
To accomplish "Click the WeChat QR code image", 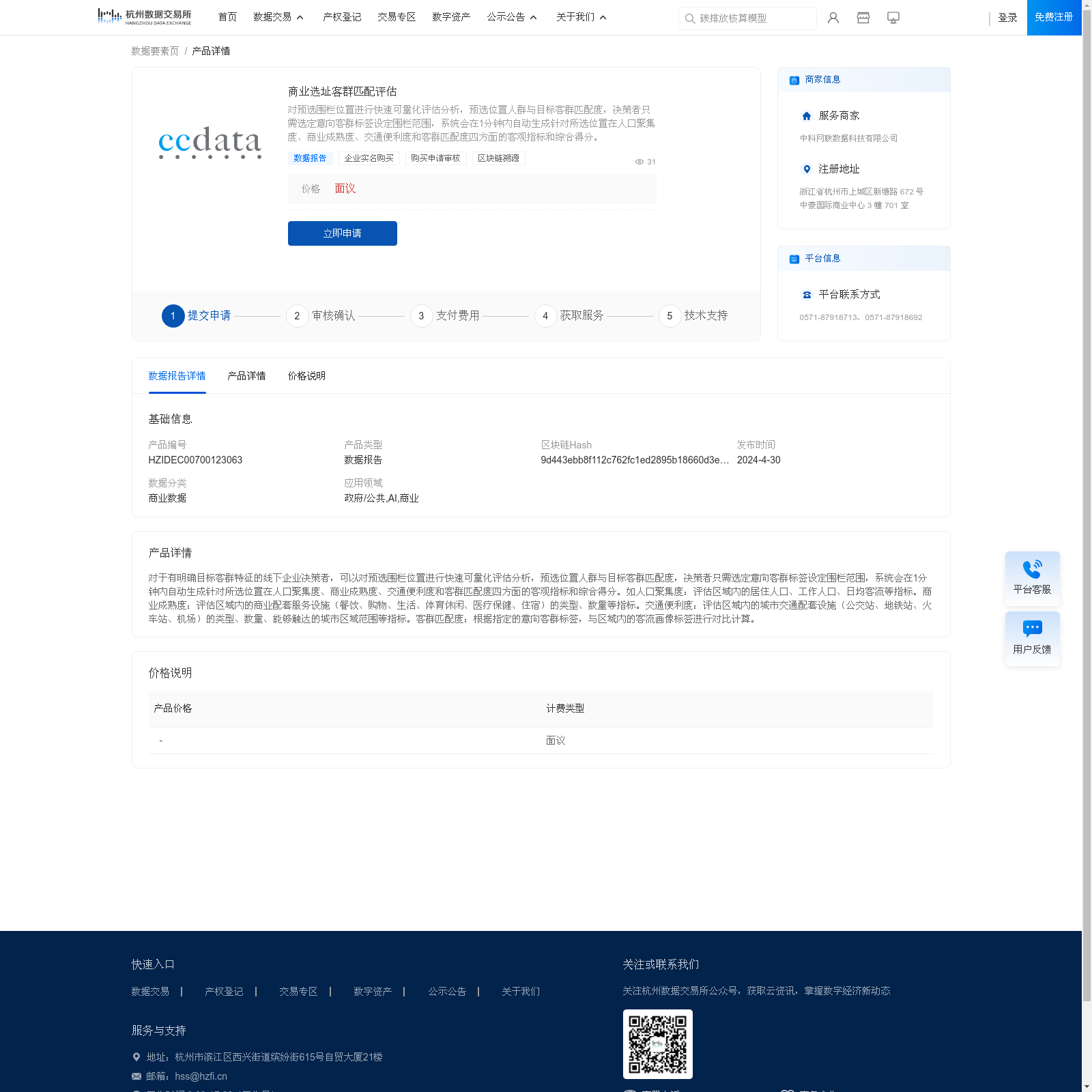I will click(x=657, y=1044).
